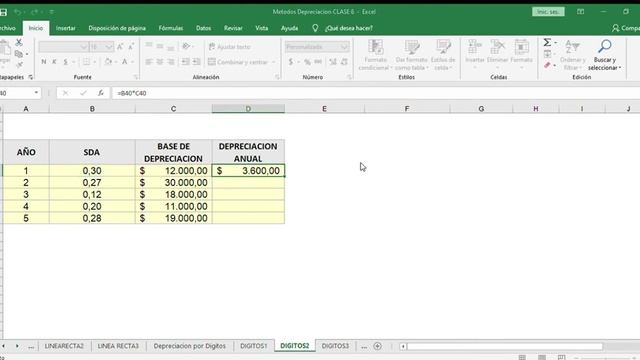Click the Rellenar fill-down icon

tap(547, 54)
